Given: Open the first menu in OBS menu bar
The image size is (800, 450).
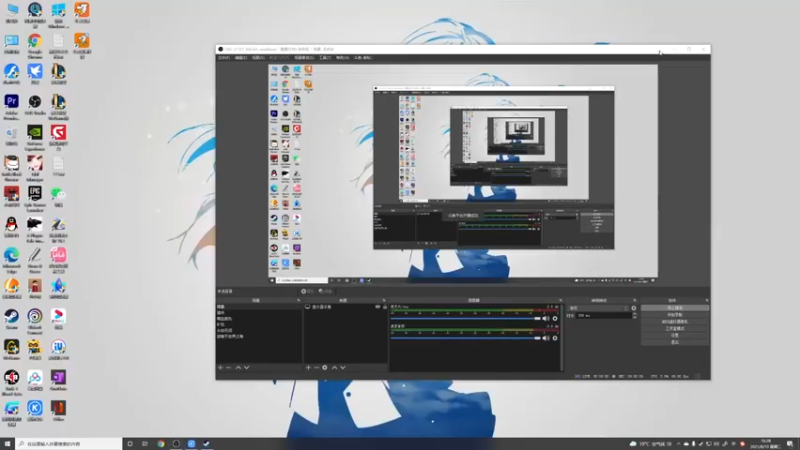Looking at the screenshot, I should [224, 58].
